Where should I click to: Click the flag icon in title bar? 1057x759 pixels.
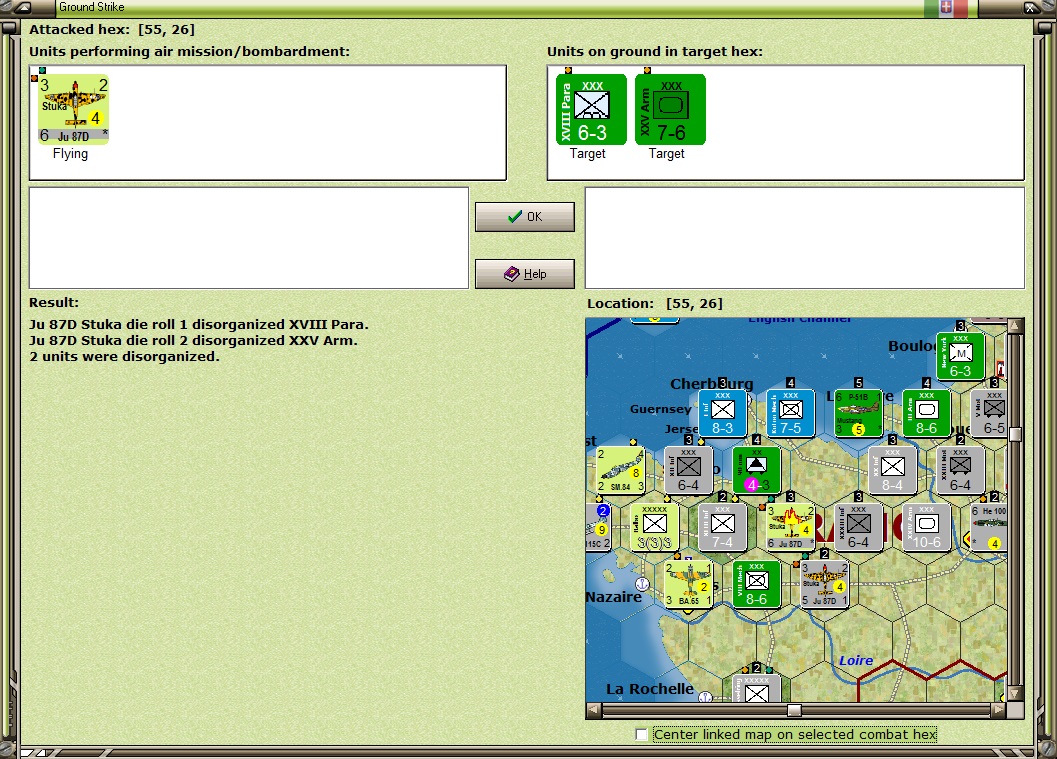point(946,7)
